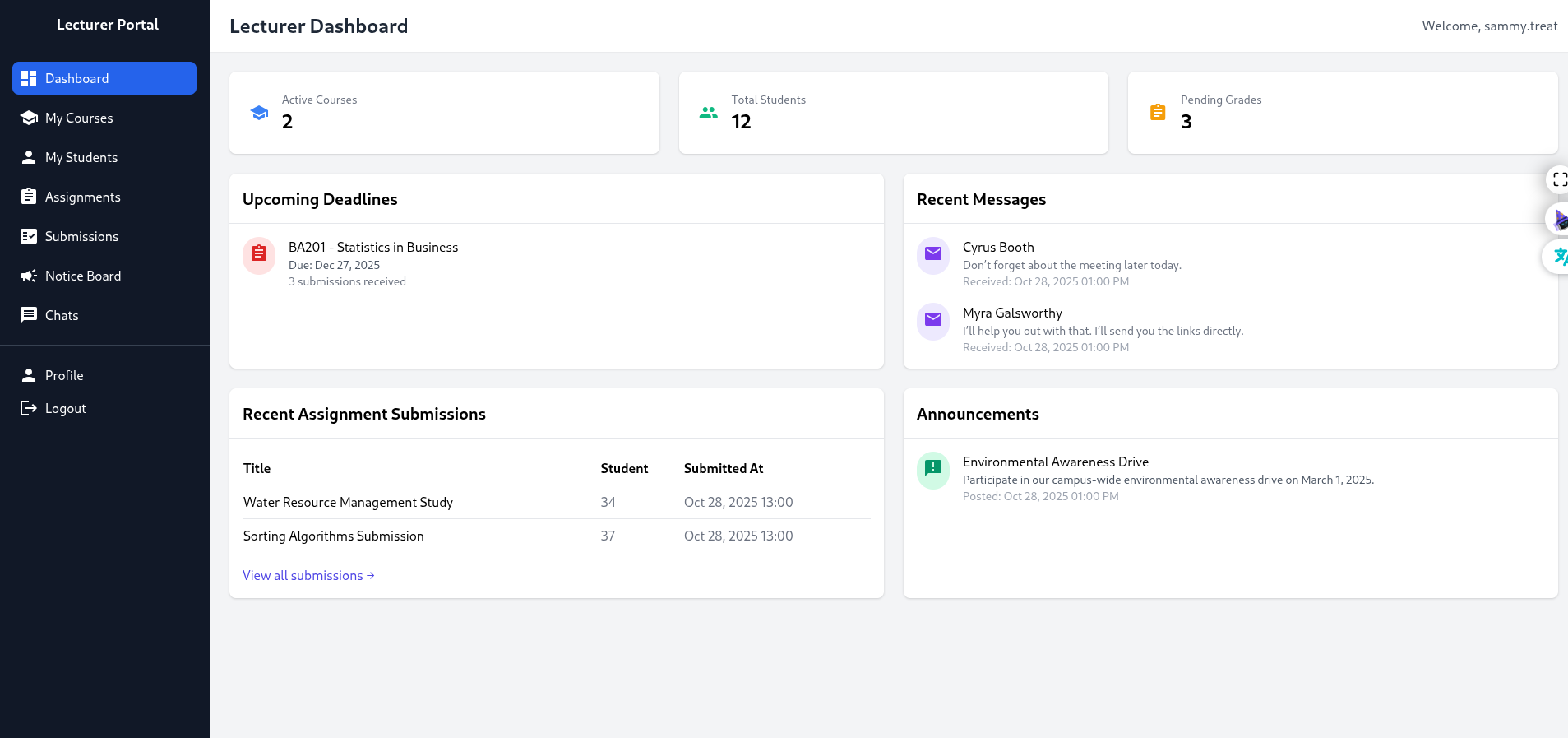Open the Submissions section
The height and width of the screenshot is (738, 1568).
81,236
